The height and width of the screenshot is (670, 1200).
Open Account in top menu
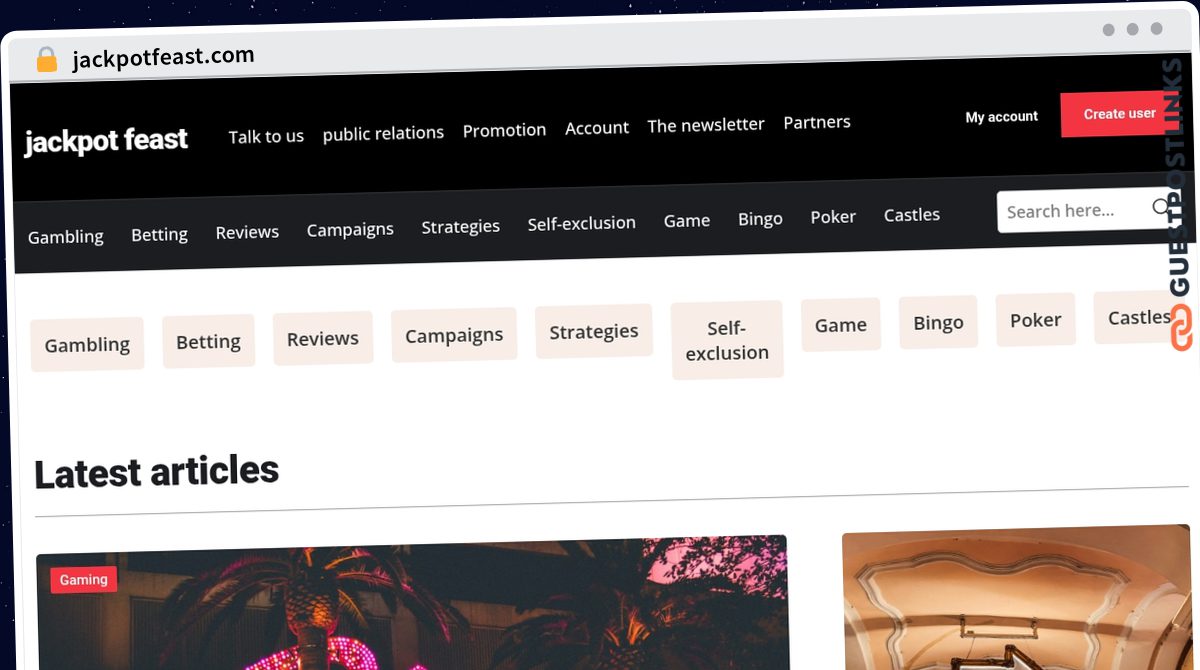pyautogui.click(x=597, y=128)
